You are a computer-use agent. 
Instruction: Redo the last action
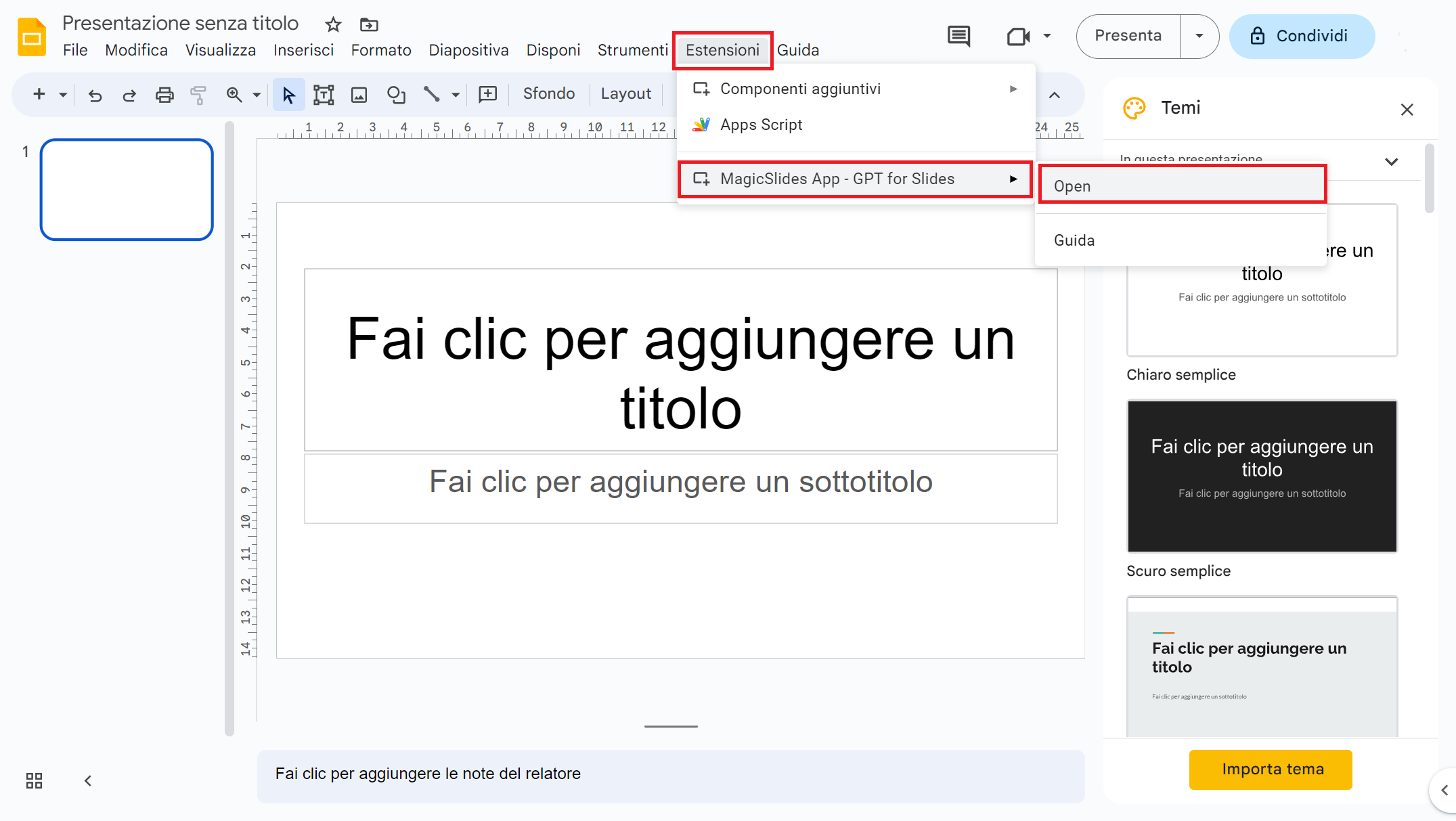tap(129, 95)
